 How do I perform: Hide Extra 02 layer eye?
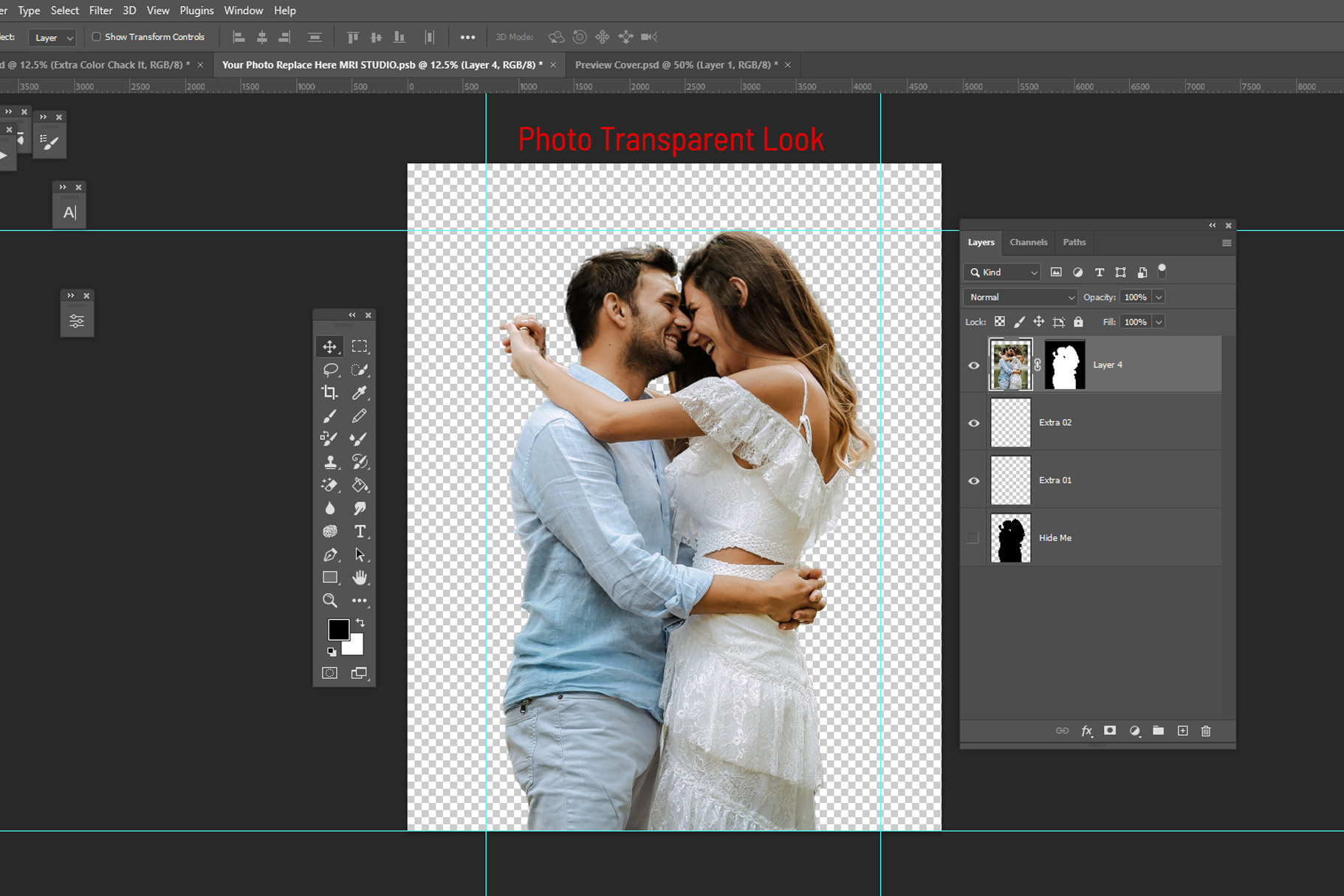[x=973, y=423]
